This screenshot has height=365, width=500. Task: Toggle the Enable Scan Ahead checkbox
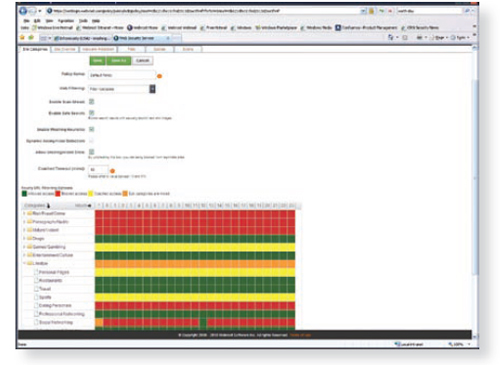tap(91, 101)
